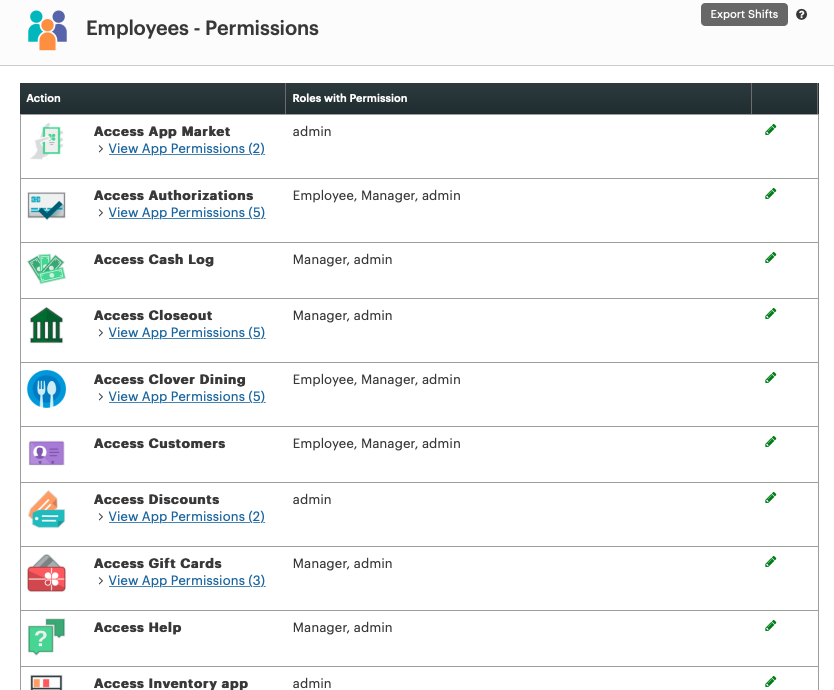
Task: Click the Roles with Permission column header
Action: pos(349,98)
